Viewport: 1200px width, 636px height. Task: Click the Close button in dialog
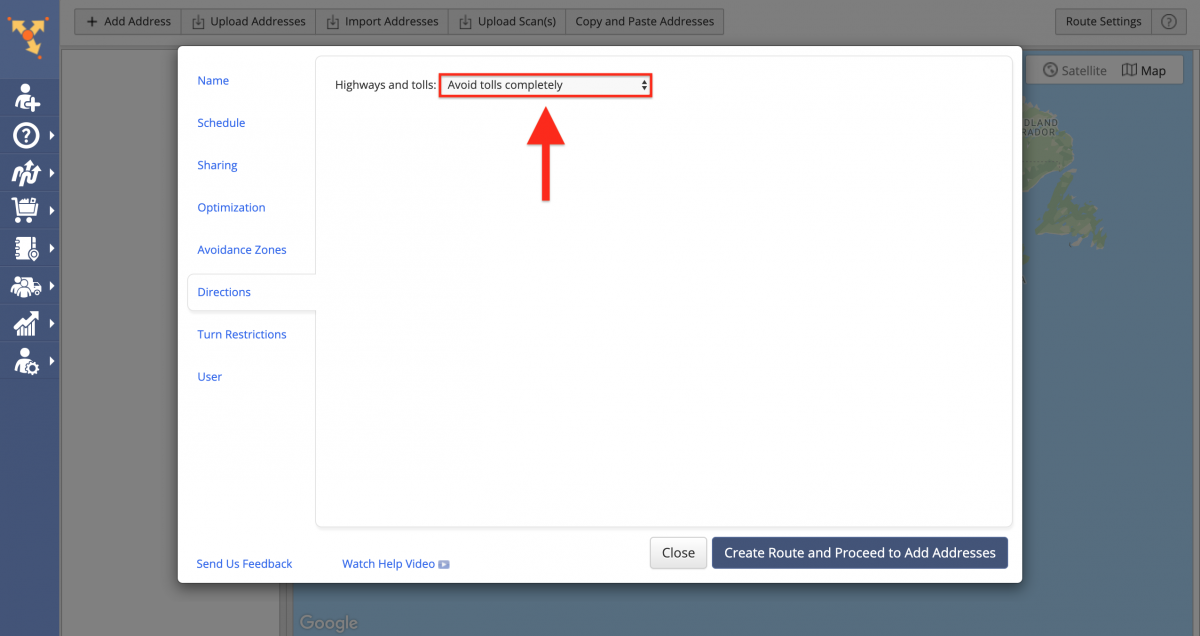tap(678, 553)
